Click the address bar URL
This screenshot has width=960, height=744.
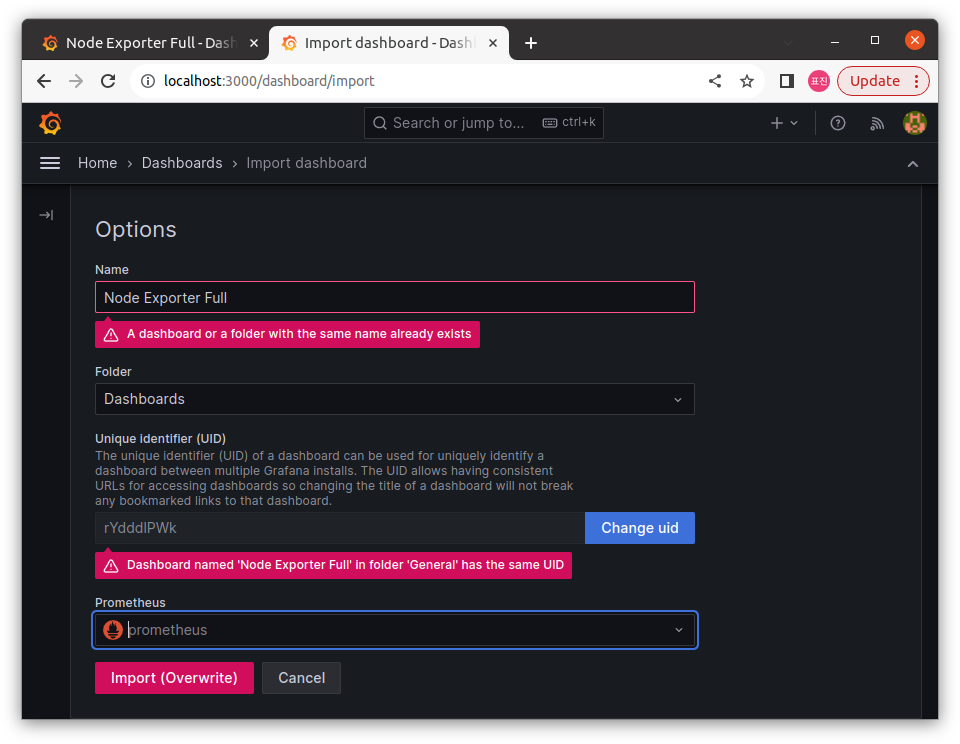(269, 81)
